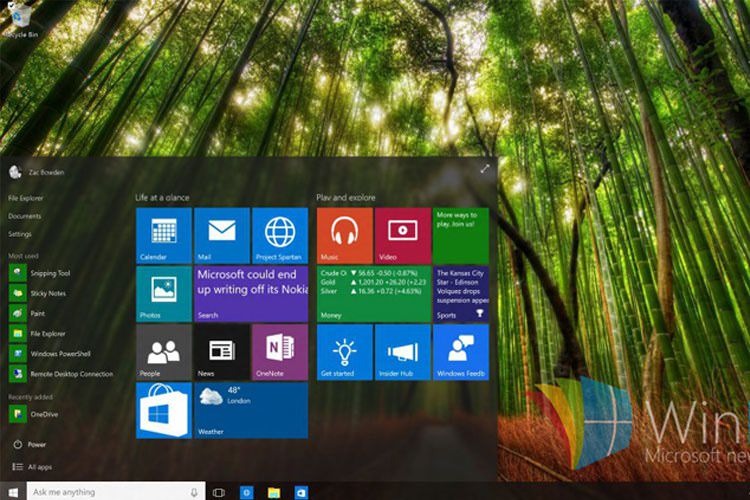Open the Store shopping bag tile
This screenshot has width=750, height=500.
tap(164, 411)
